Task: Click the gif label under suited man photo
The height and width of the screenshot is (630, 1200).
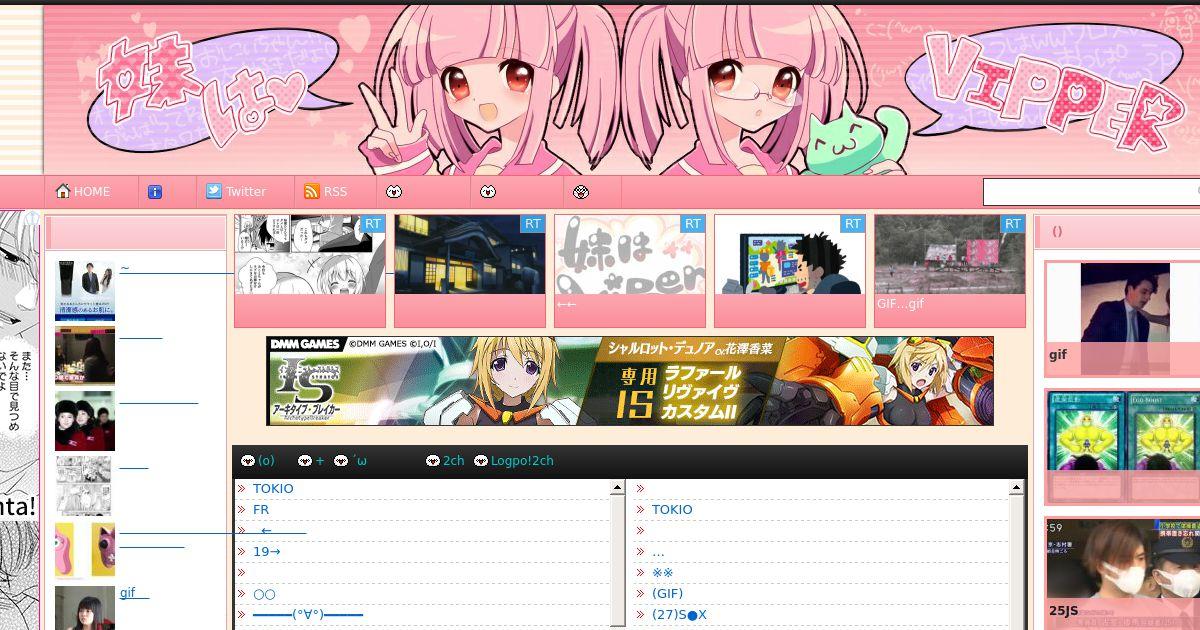Action: pos(1058,355)
